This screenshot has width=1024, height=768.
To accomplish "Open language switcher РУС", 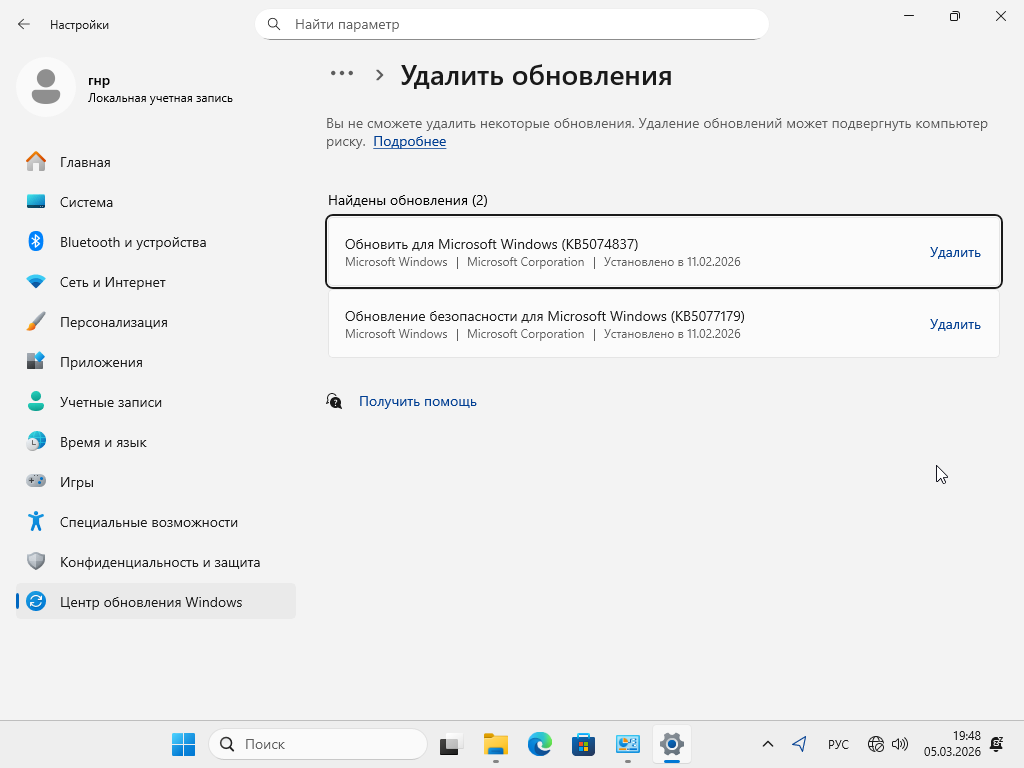I will 838,744.
